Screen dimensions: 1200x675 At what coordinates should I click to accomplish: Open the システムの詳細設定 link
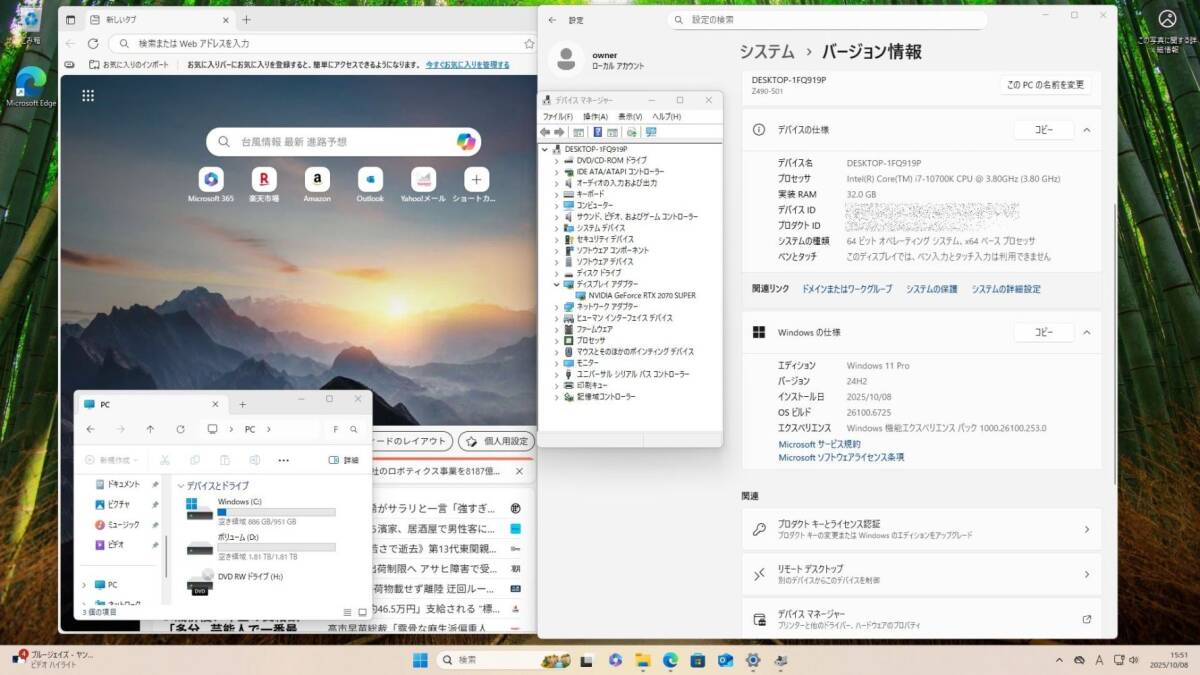click(1005, 289)
